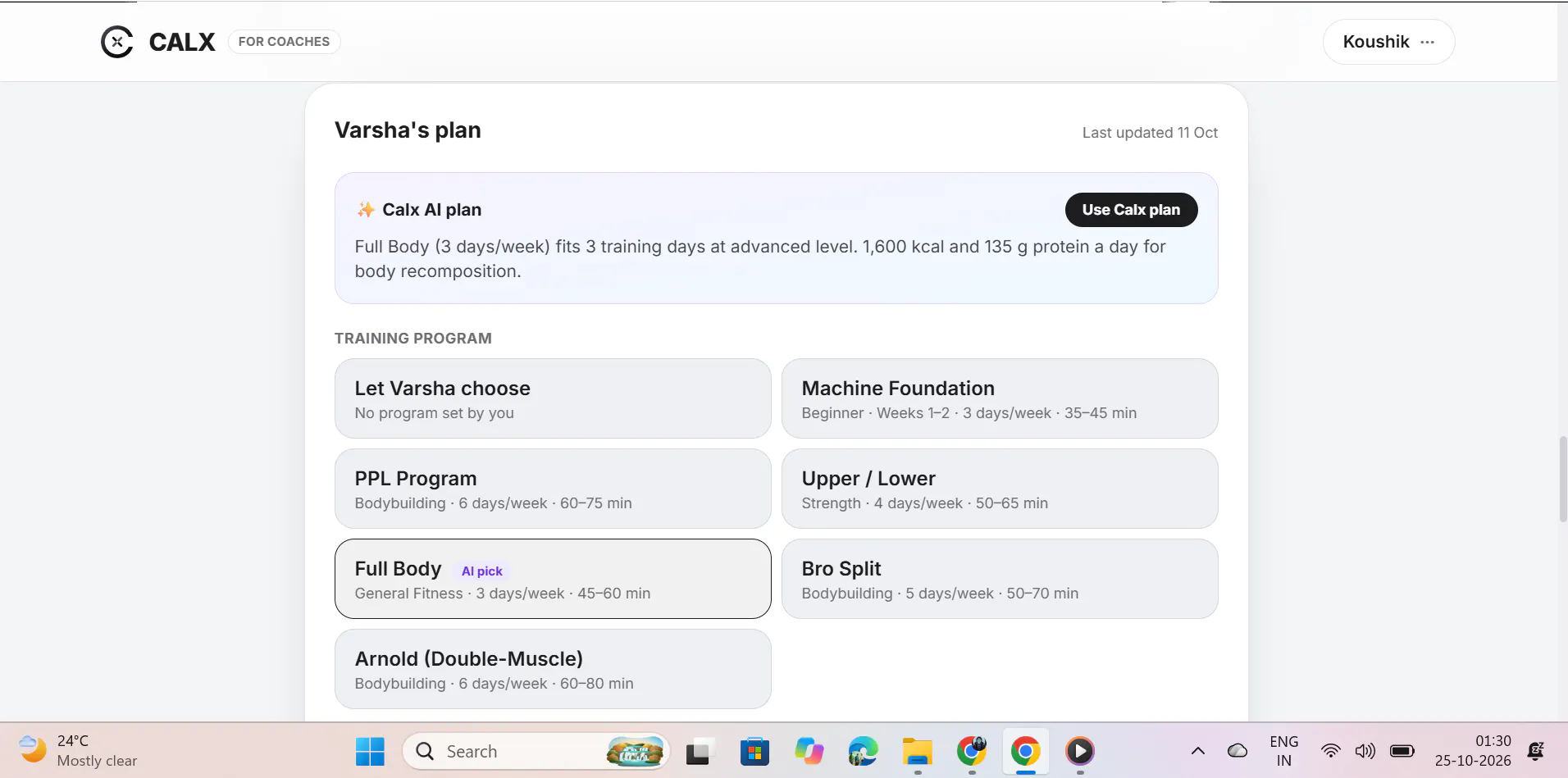
Task: Open Microsoft Edge from taskbar
Action: 863,751
